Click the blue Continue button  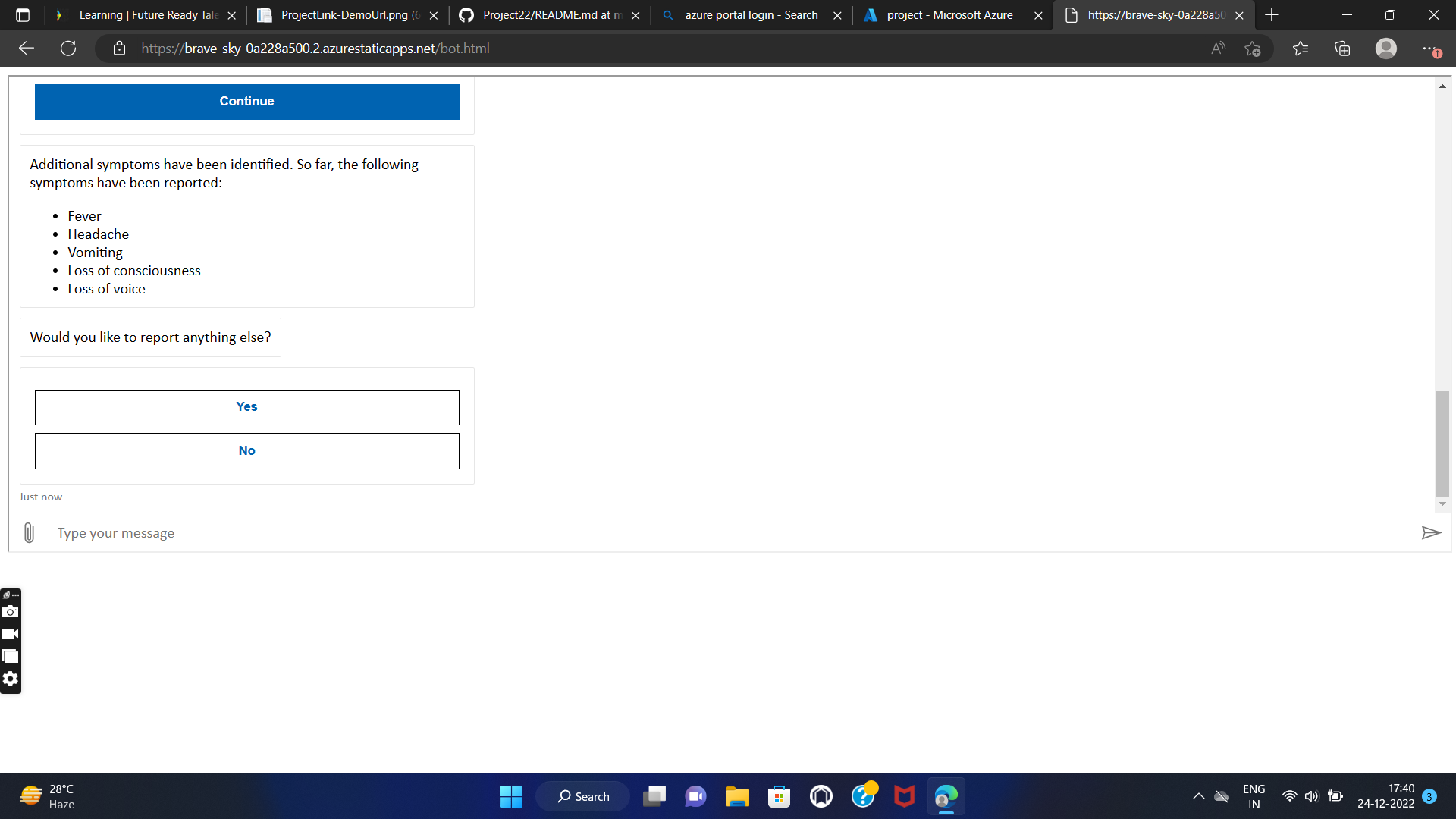click(246, 102)
